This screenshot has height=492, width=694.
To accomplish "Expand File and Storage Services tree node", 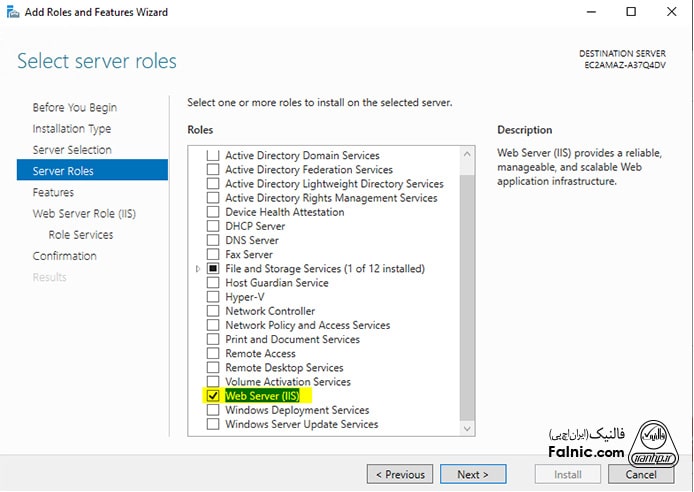I will 200,269.
